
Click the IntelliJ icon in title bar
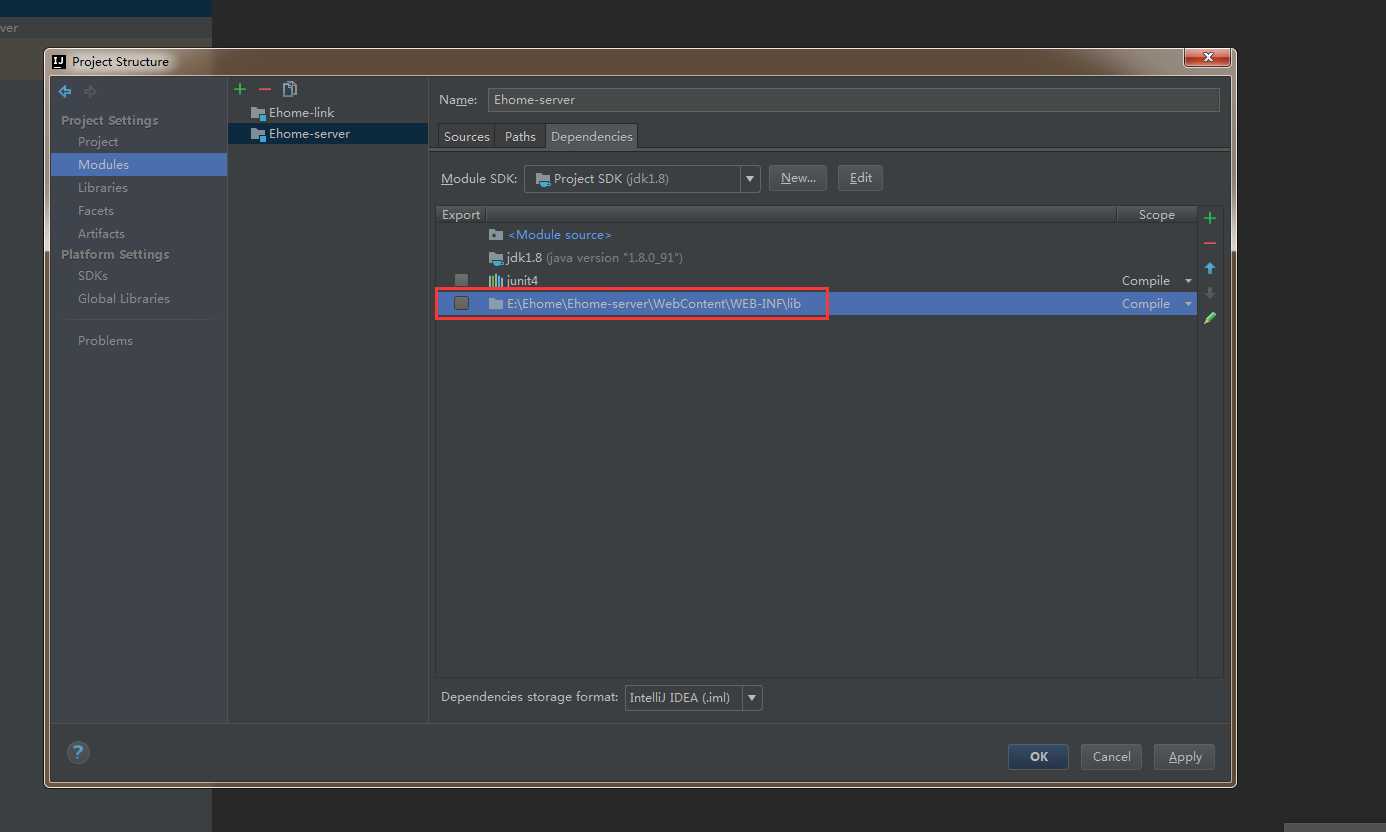click(59, 61)
